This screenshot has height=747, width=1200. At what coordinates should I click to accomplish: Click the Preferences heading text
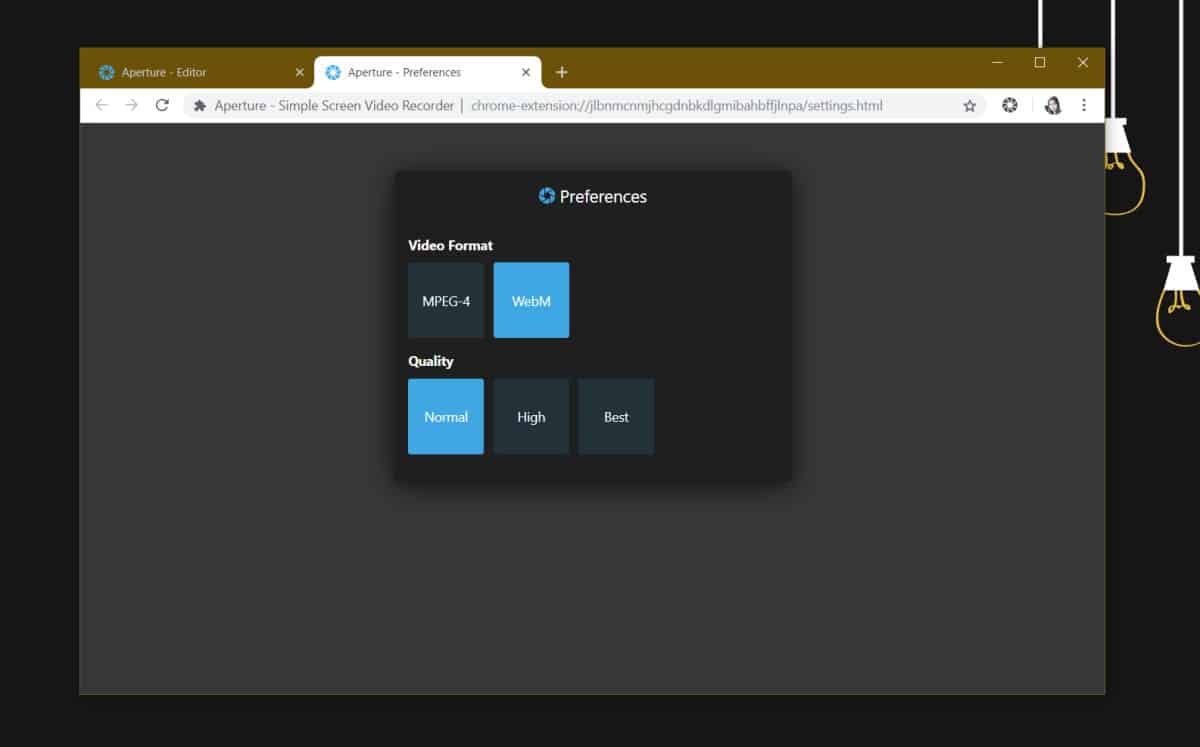603,197
